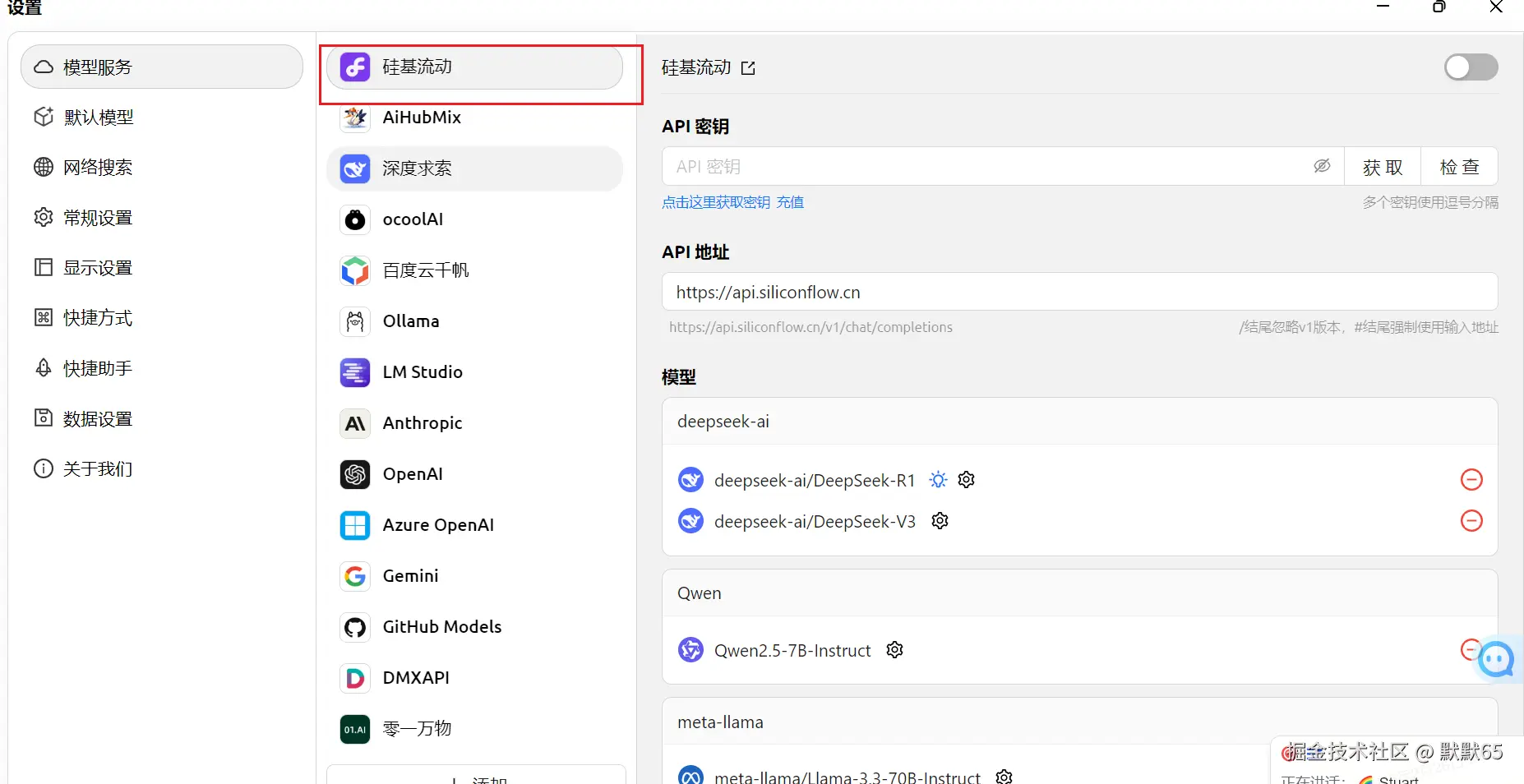Click the deepseek-ai/DeepSeek-R1 model name
Viewport: 1524px width, 784px height.
pyautogui.click(x=815, y=480)
